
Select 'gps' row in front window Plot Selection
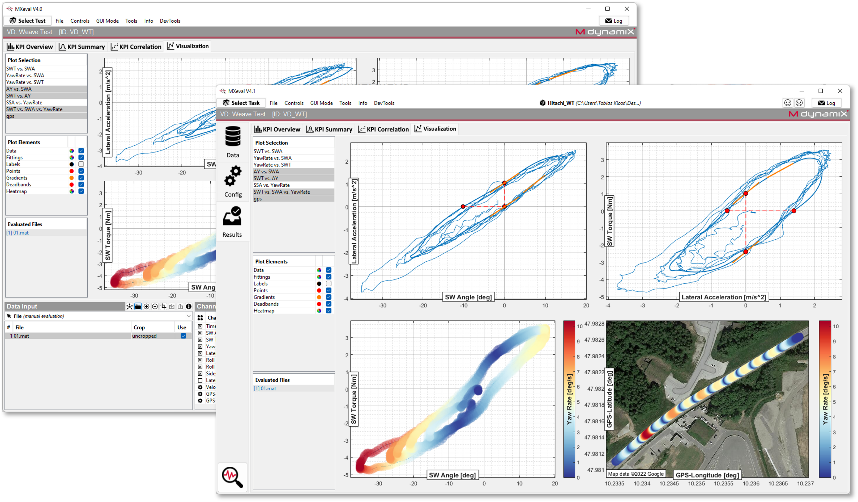pyautogui.click(x=293, y=199)
